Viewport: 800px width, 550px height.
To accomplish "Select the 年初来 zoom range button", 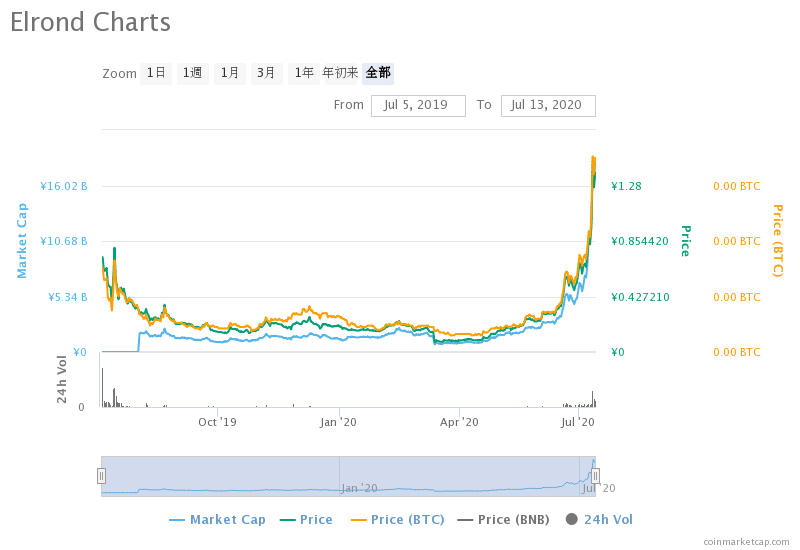I will click(340, 73).
